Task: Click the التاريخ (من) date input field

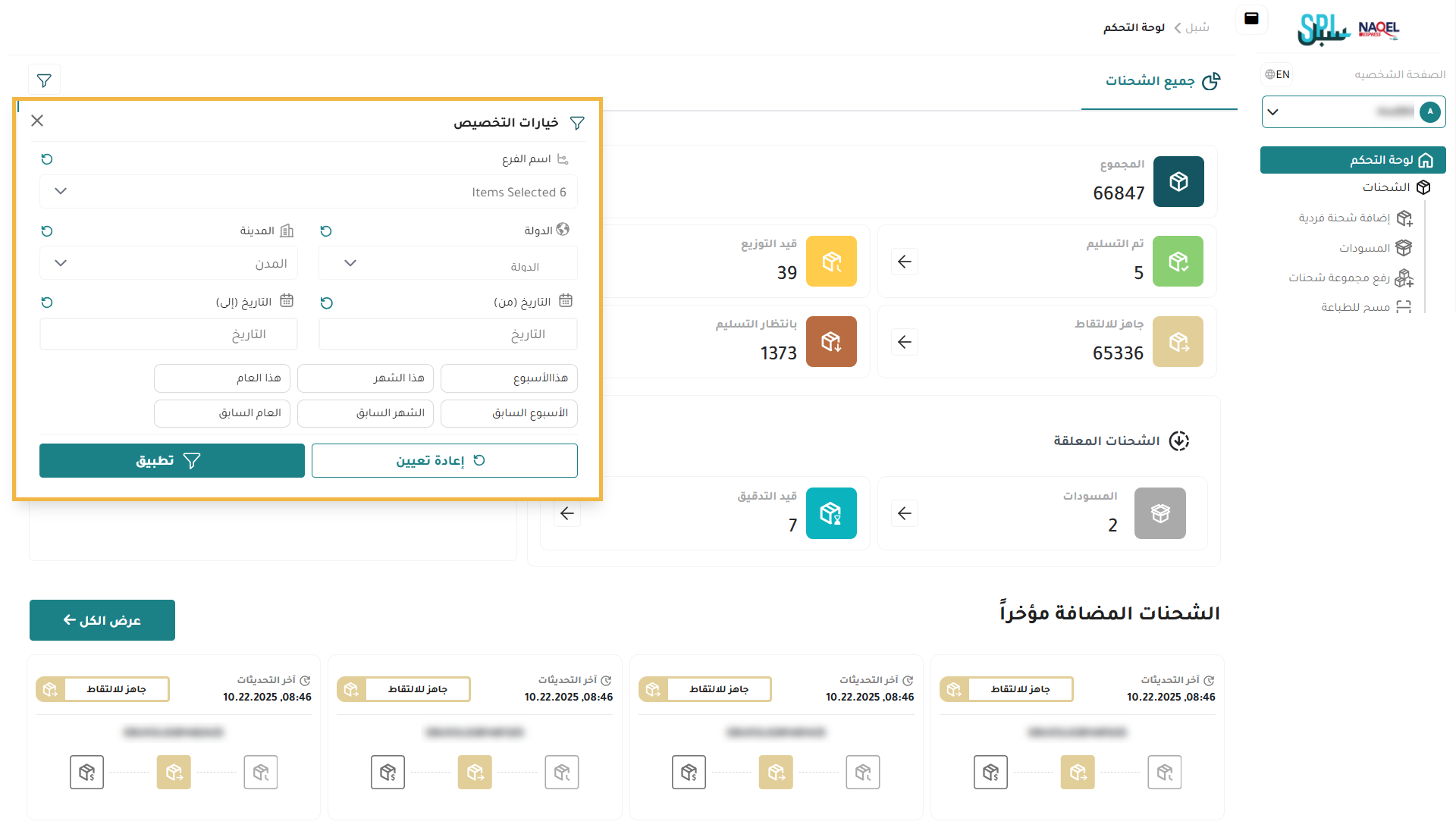Action: [x=448, y=334]
